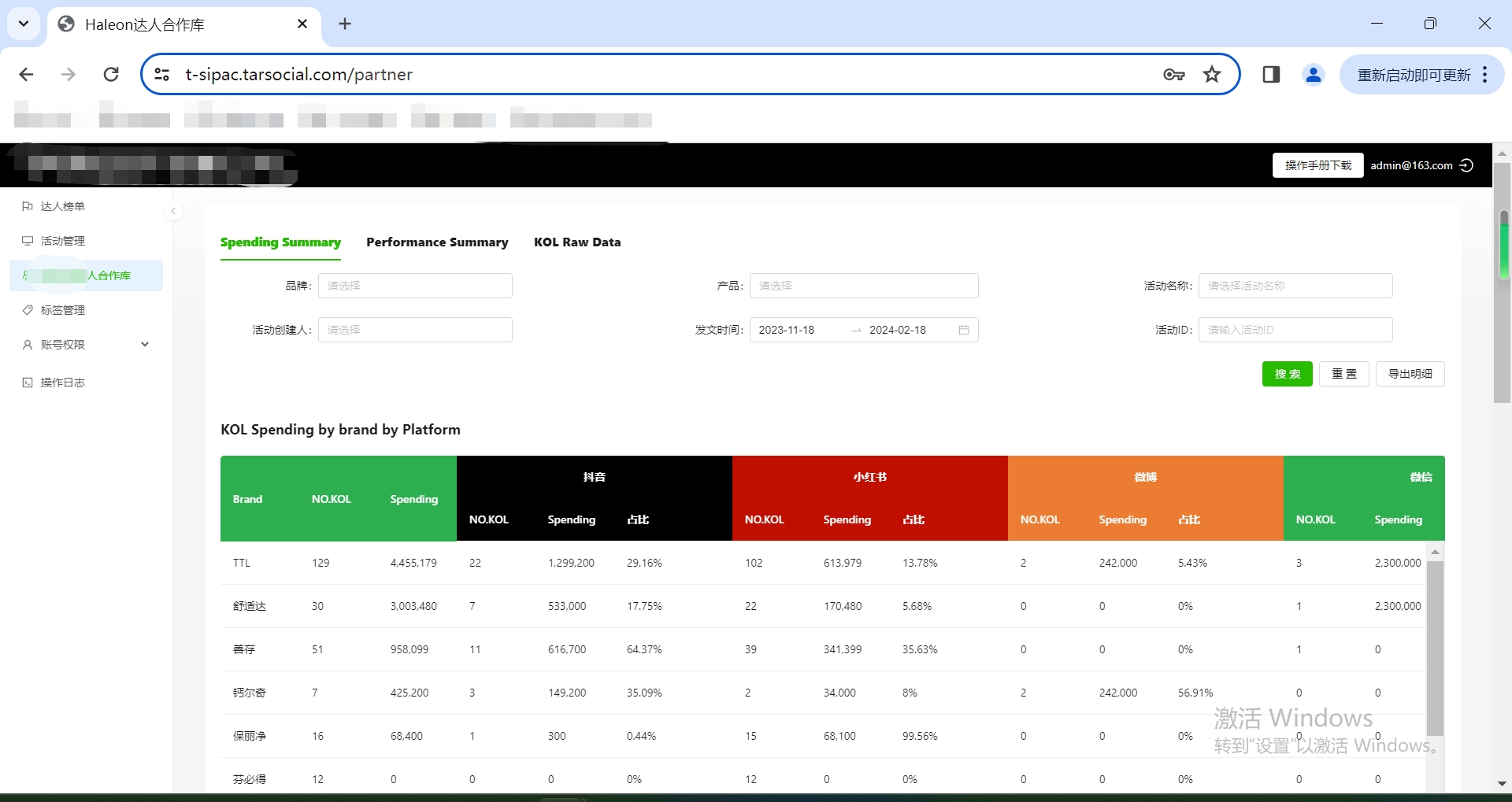The image size is (1512, 802).
Task: Switch to the KOL Raw Data tab
Action: (x=577, y=242)
